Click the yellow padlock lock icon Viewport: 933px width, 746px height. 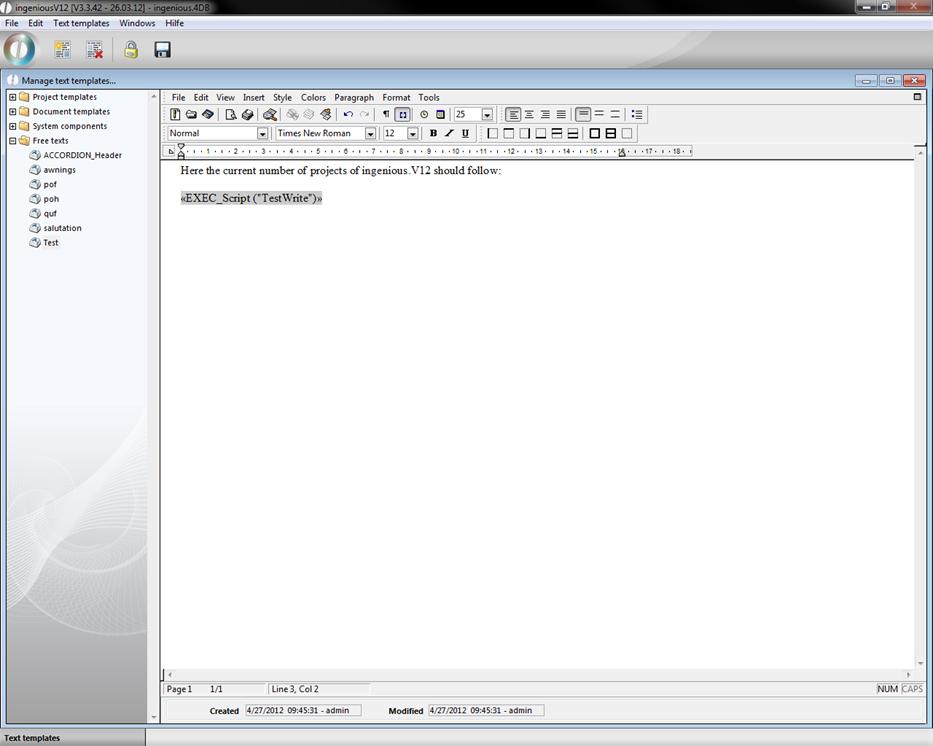click(131, 50)
